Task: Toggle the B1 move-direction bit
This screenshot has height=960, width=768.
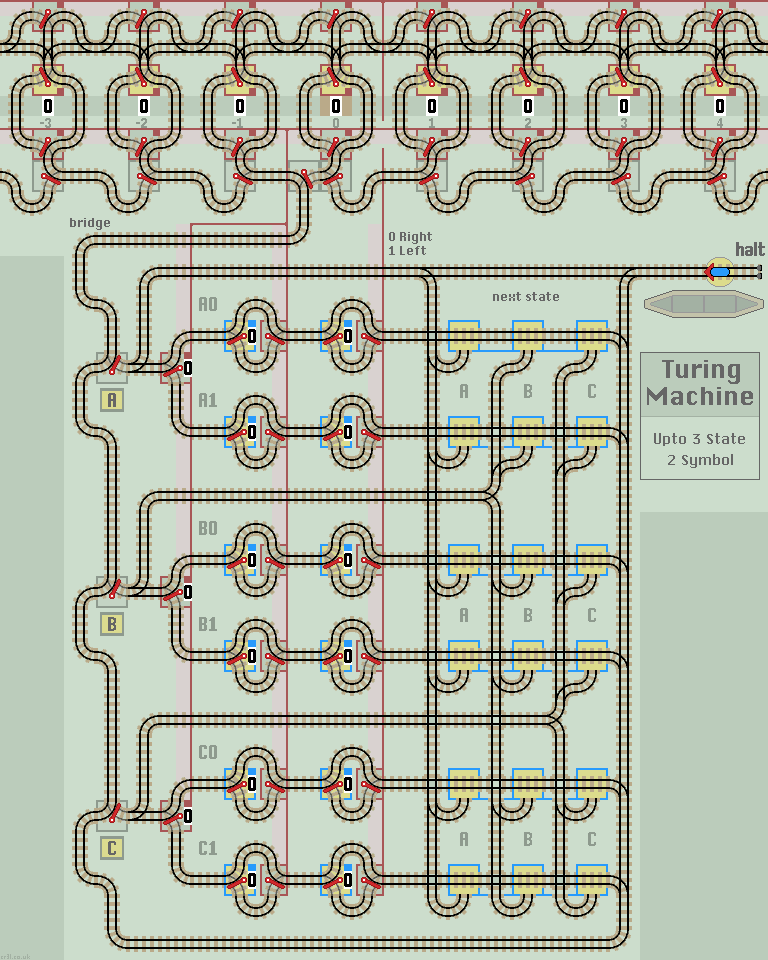Action: (x=348, y=656)
